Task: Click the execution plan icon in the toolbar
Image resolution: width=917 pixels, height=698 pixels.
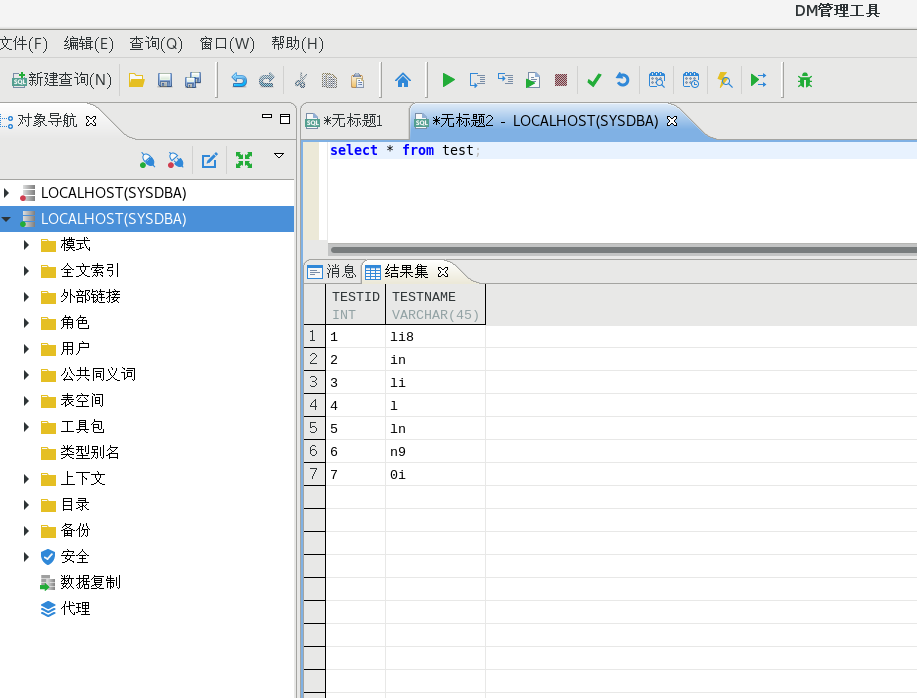Action: [505, 80]
